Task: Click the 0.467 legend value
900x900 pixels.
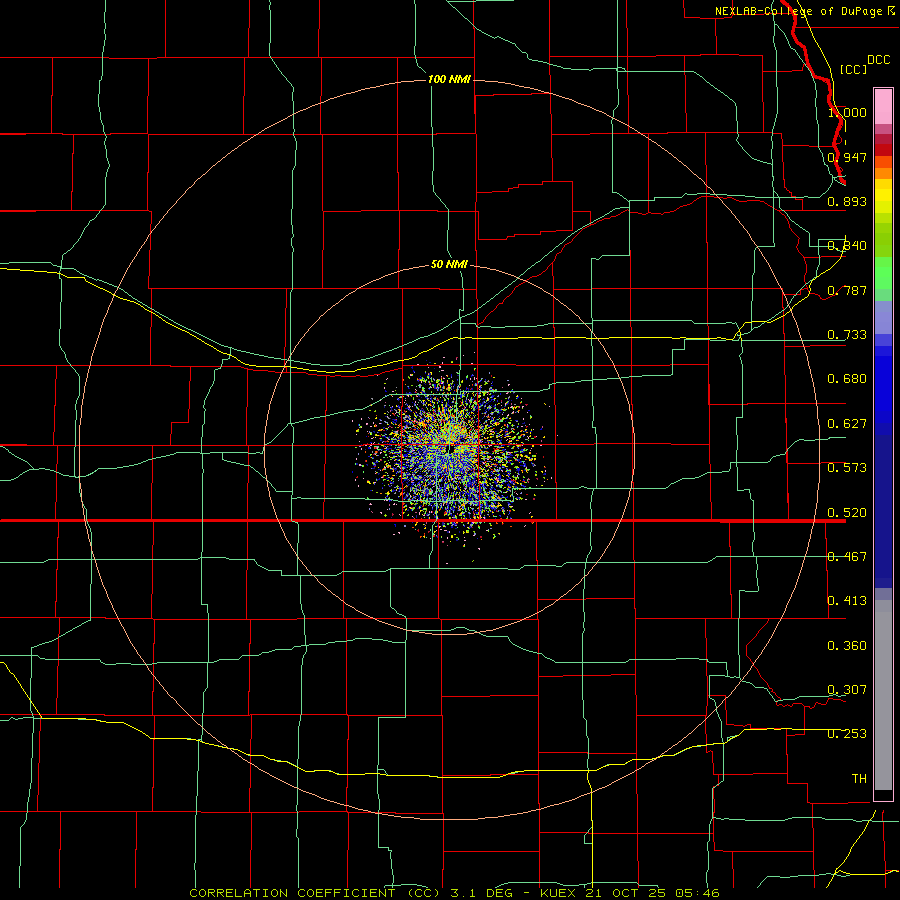Action: [847, 557]
